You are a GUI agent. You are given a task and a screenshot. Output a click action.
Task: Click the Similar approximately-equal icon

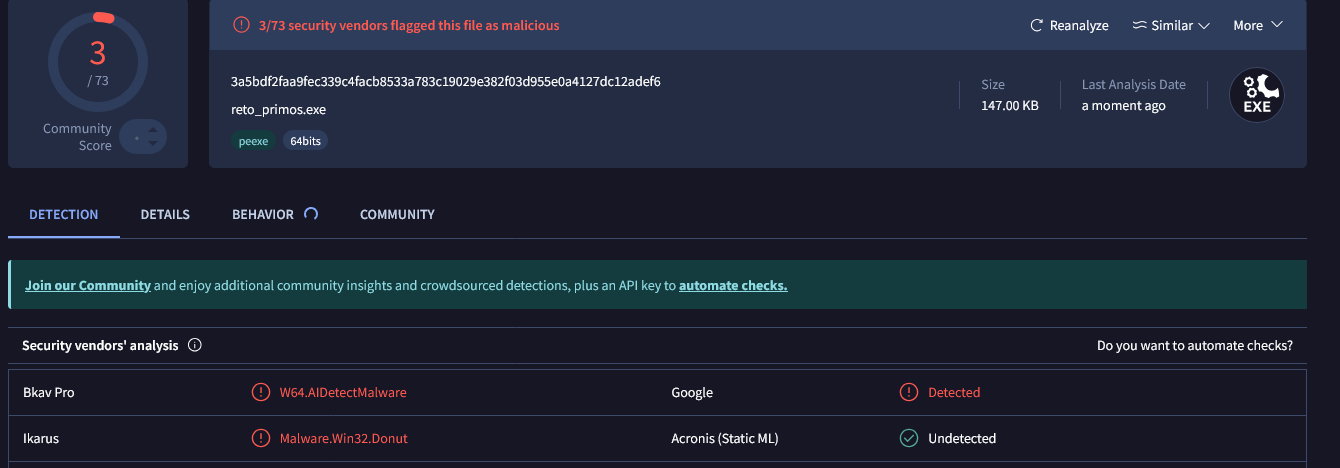point(1139,25)
